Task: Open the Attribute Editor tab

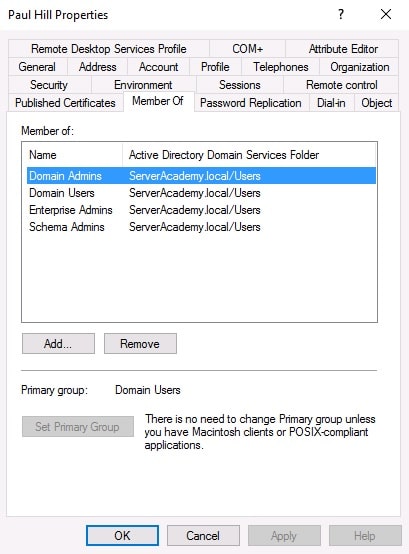Action: [343, 49]
